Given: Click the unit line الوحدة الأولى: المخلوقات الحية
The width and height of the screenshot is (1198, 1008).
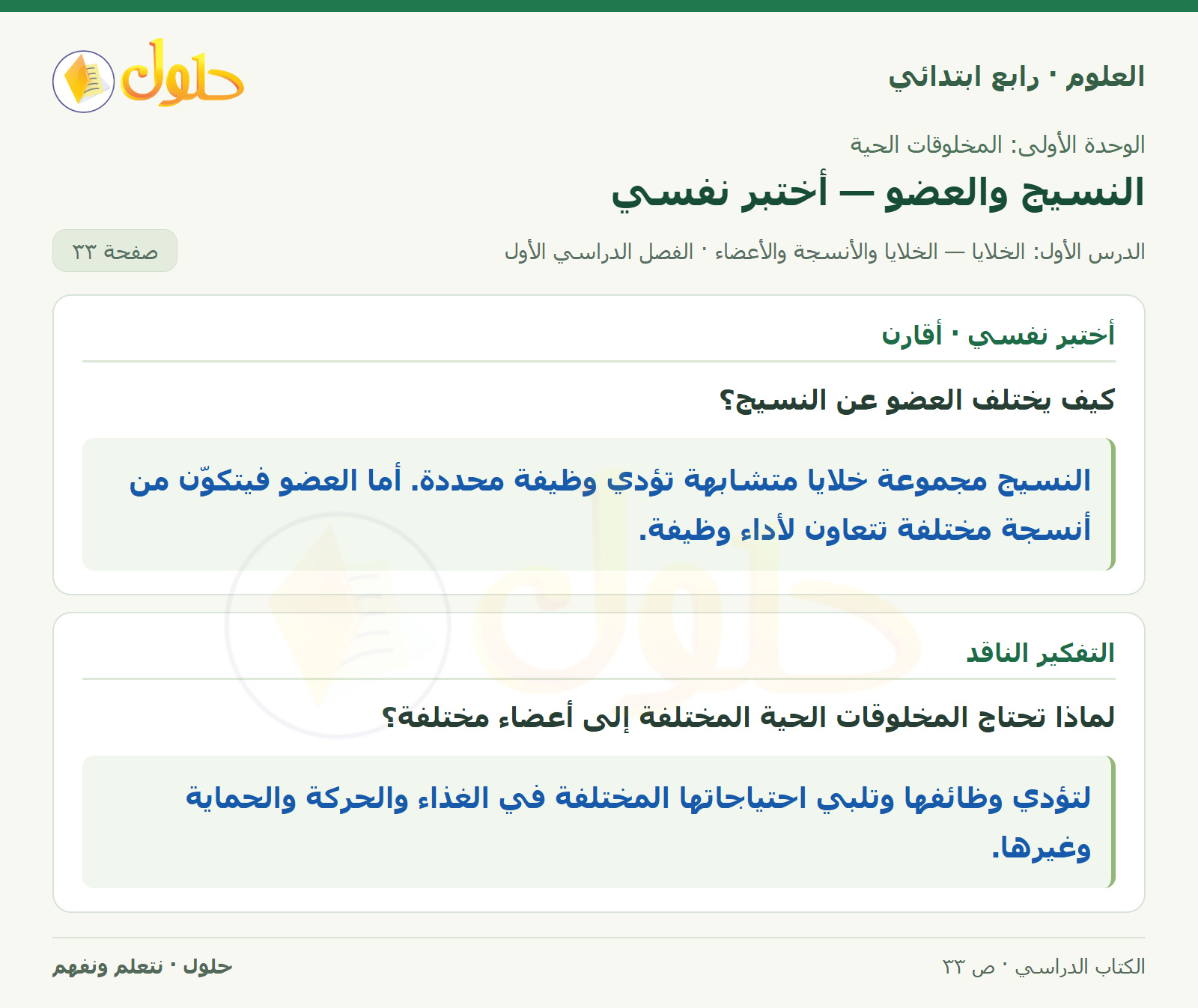Looking at the screenshot, I should [x=997, y=145].
